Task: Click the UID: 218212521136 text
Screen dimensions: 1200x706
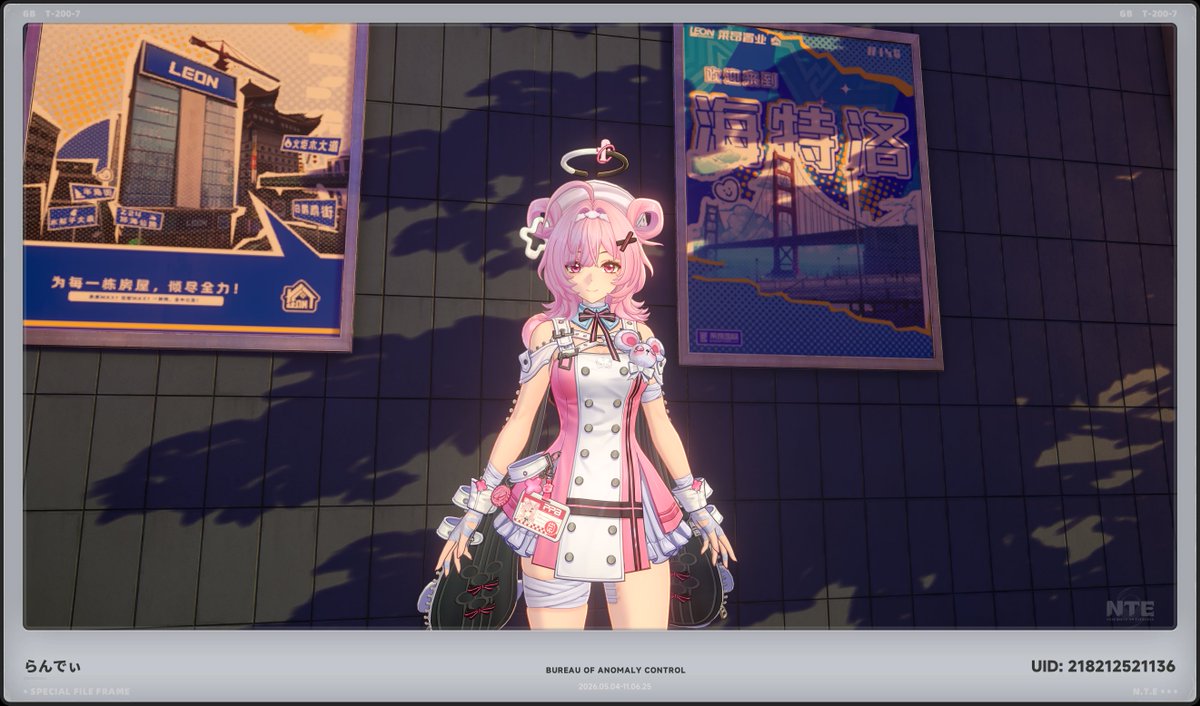Action: [x=1103, y=666]
